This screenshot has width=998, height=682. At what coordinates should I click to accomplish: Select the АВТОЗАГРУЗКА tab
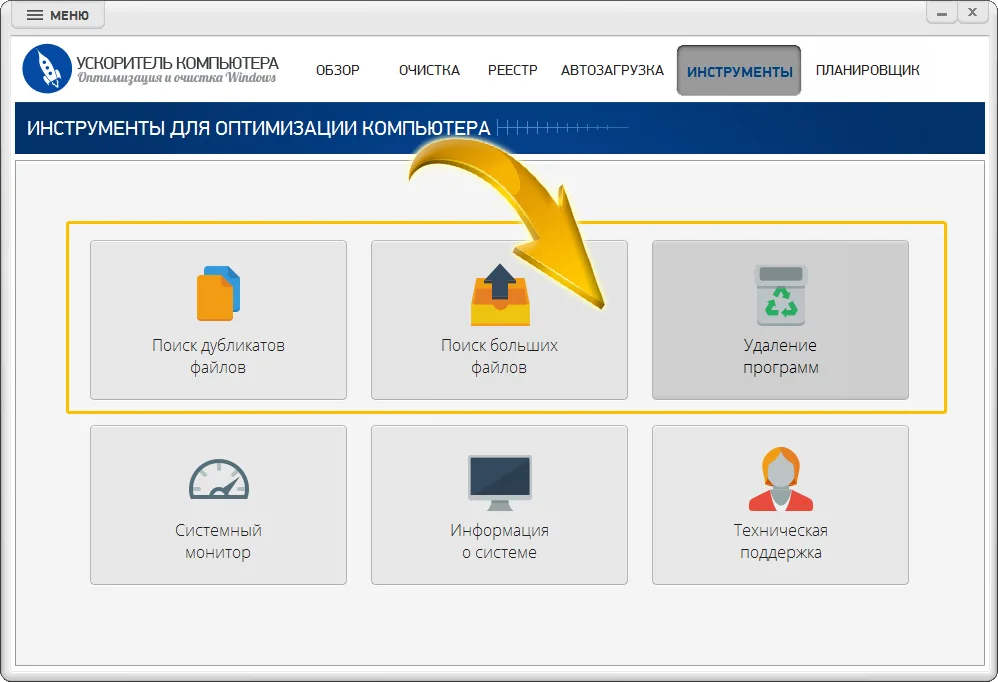tap(612, 70)
